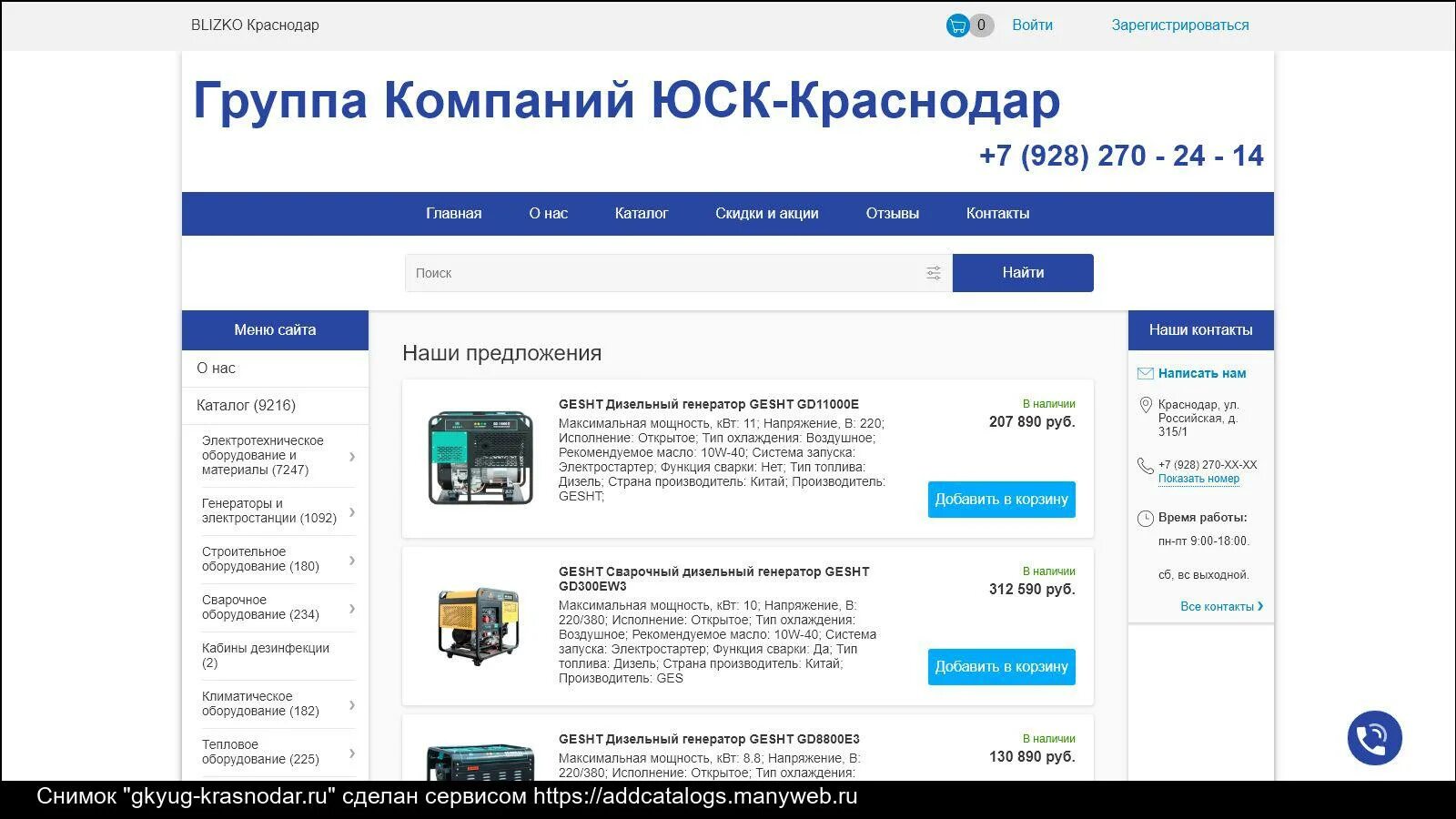This screenshot has width=1456, height=819.
Task: Click the cart item count badge 0
Action: click(981, 25)
